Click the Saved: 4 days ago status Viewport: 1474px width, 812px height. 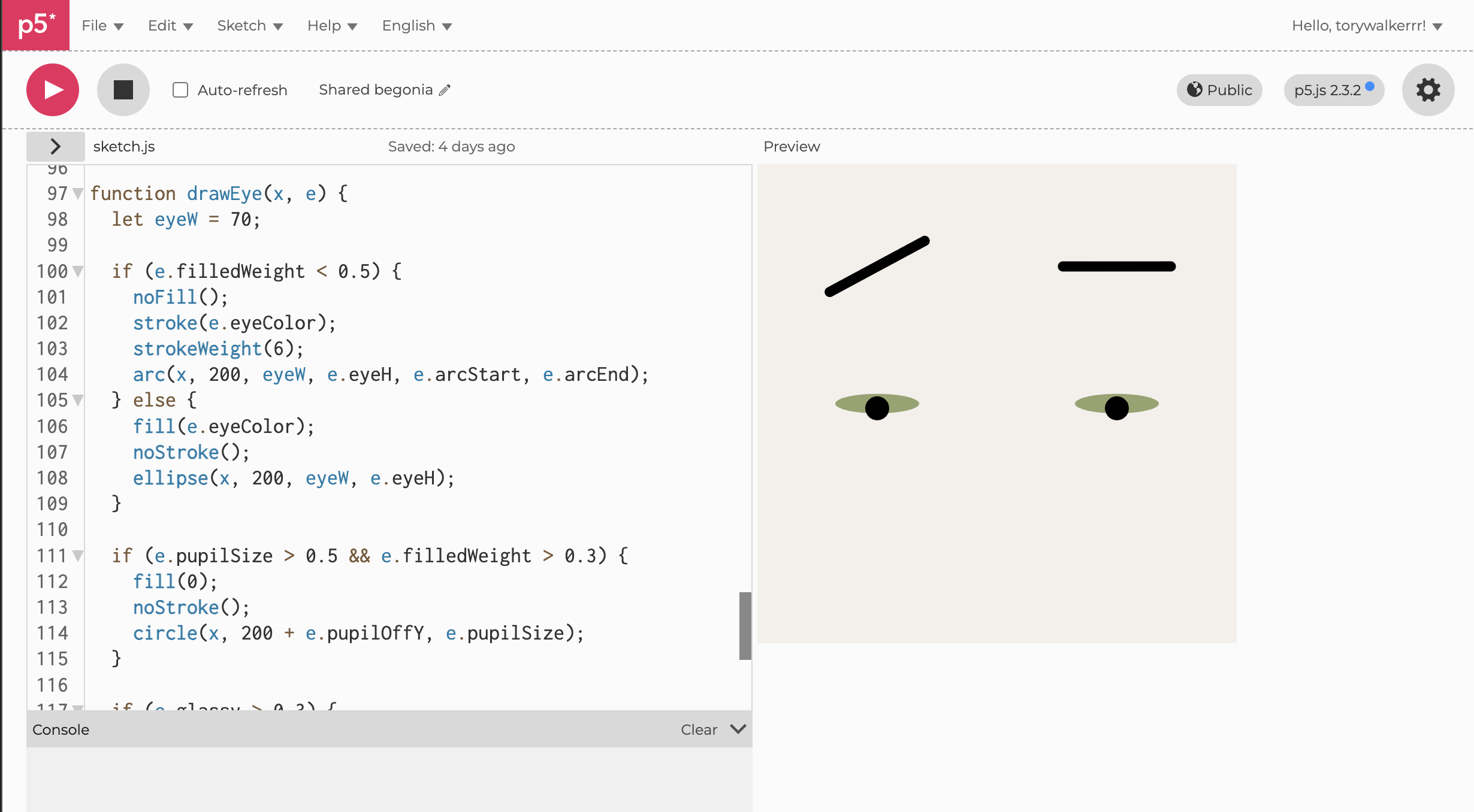point(451,147)
